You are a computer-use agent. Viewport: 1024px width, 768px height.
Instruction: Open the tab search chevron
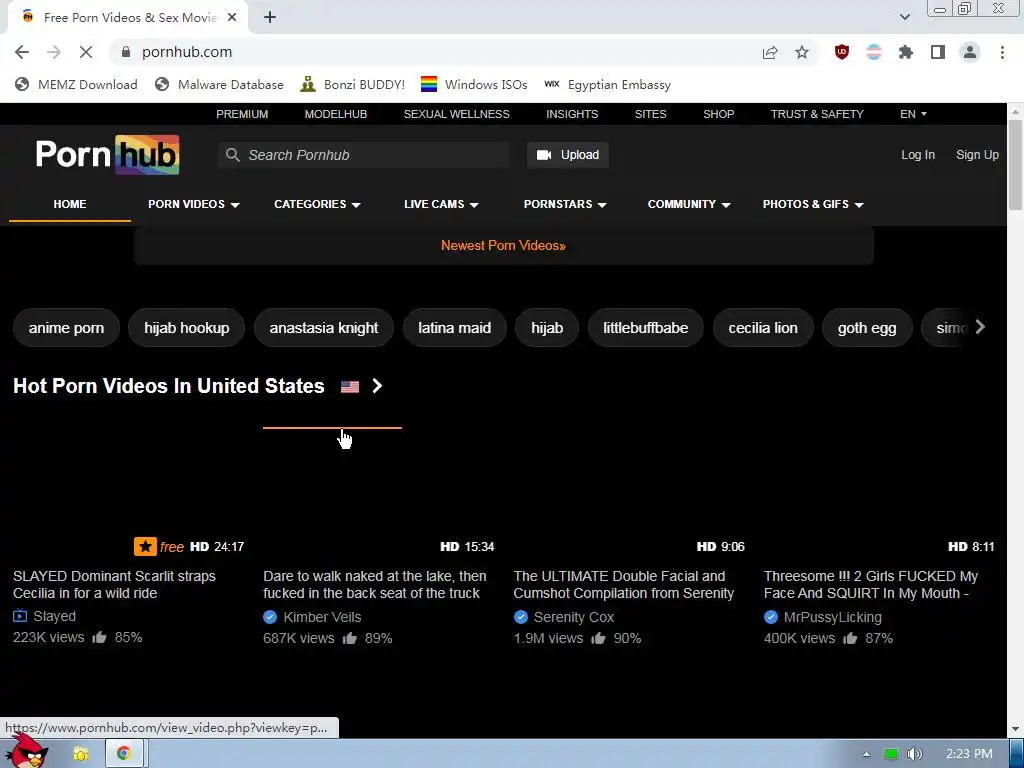tap(904, 17)
